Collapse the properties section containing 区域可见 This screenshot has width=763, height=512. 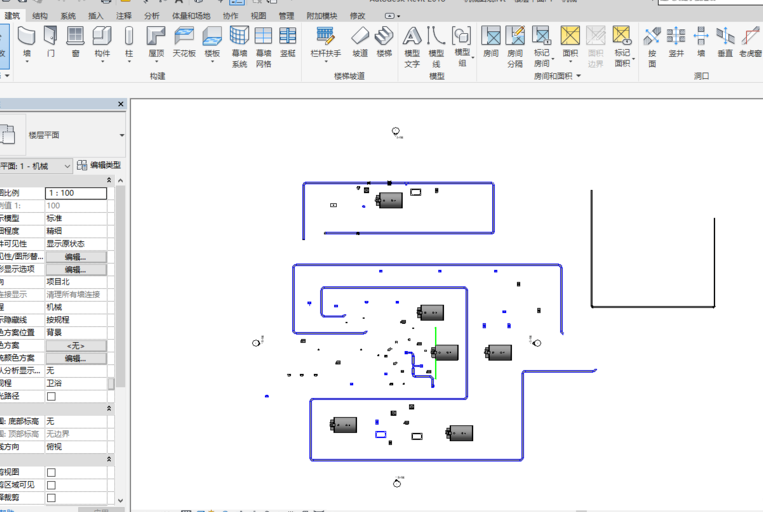[109, 459]
